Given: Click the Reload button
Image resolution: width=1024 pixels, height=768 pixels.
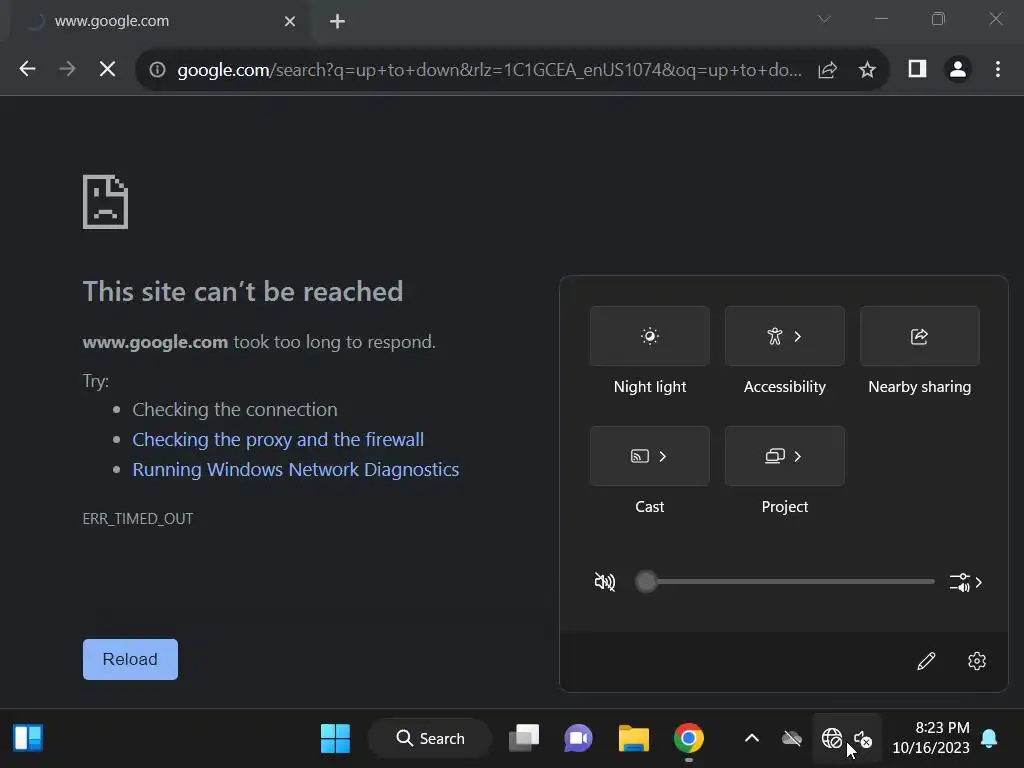Looking at the screenshot, I should point(130,659).
